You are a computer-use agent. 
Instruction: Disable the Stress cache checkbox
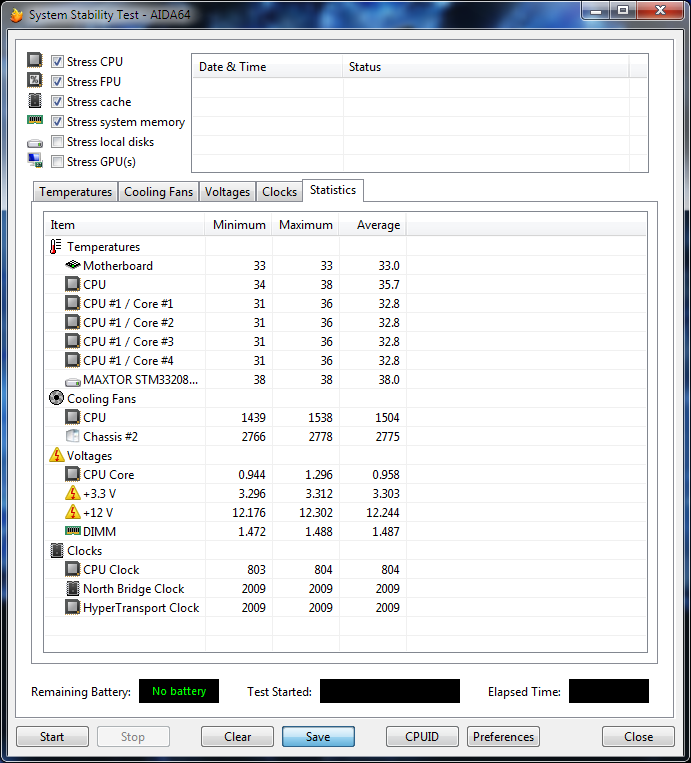tap(58, 102)
